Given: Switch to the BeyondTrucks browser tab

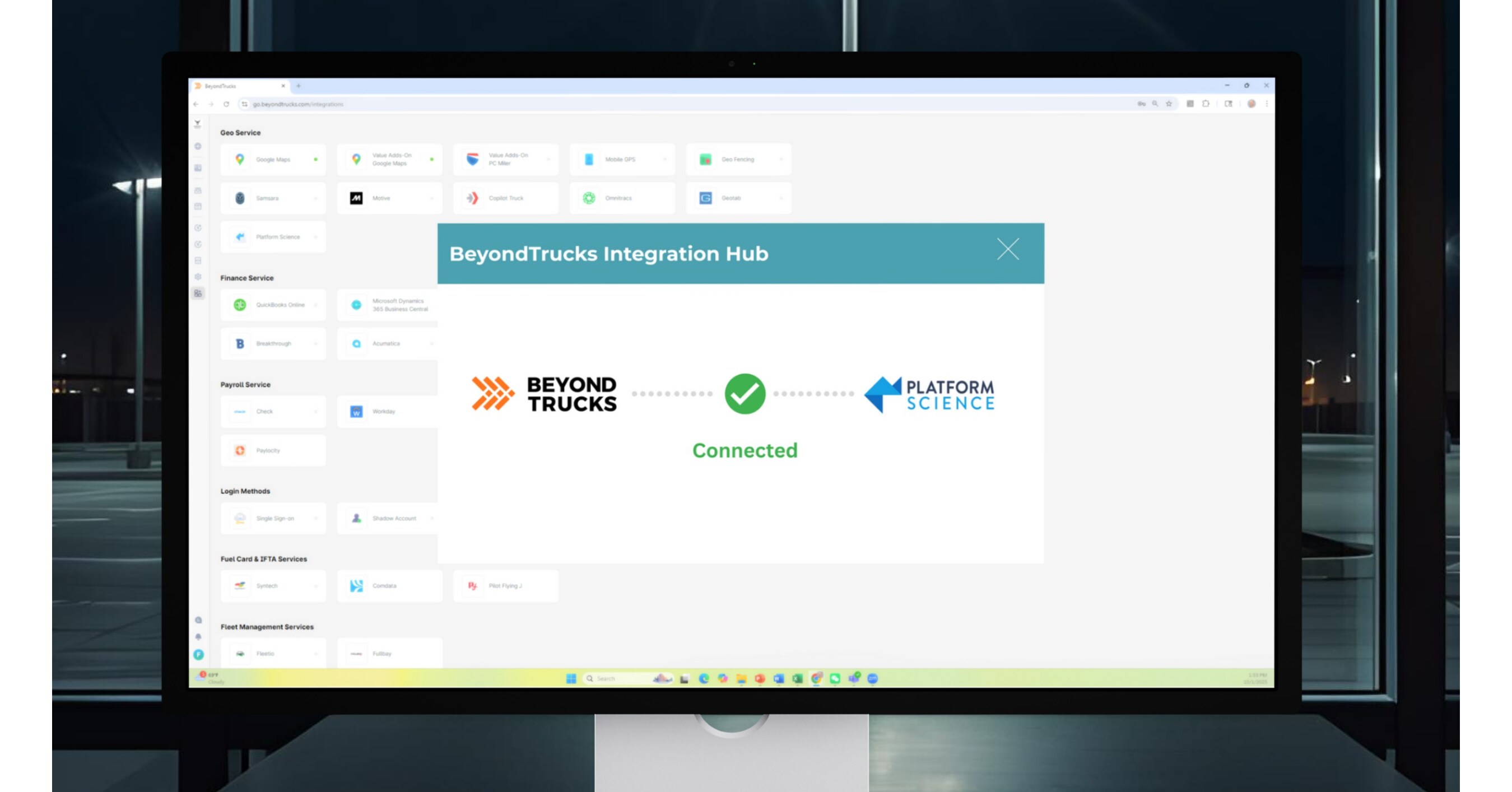Looking at the screenshot, I should (235, 86).
